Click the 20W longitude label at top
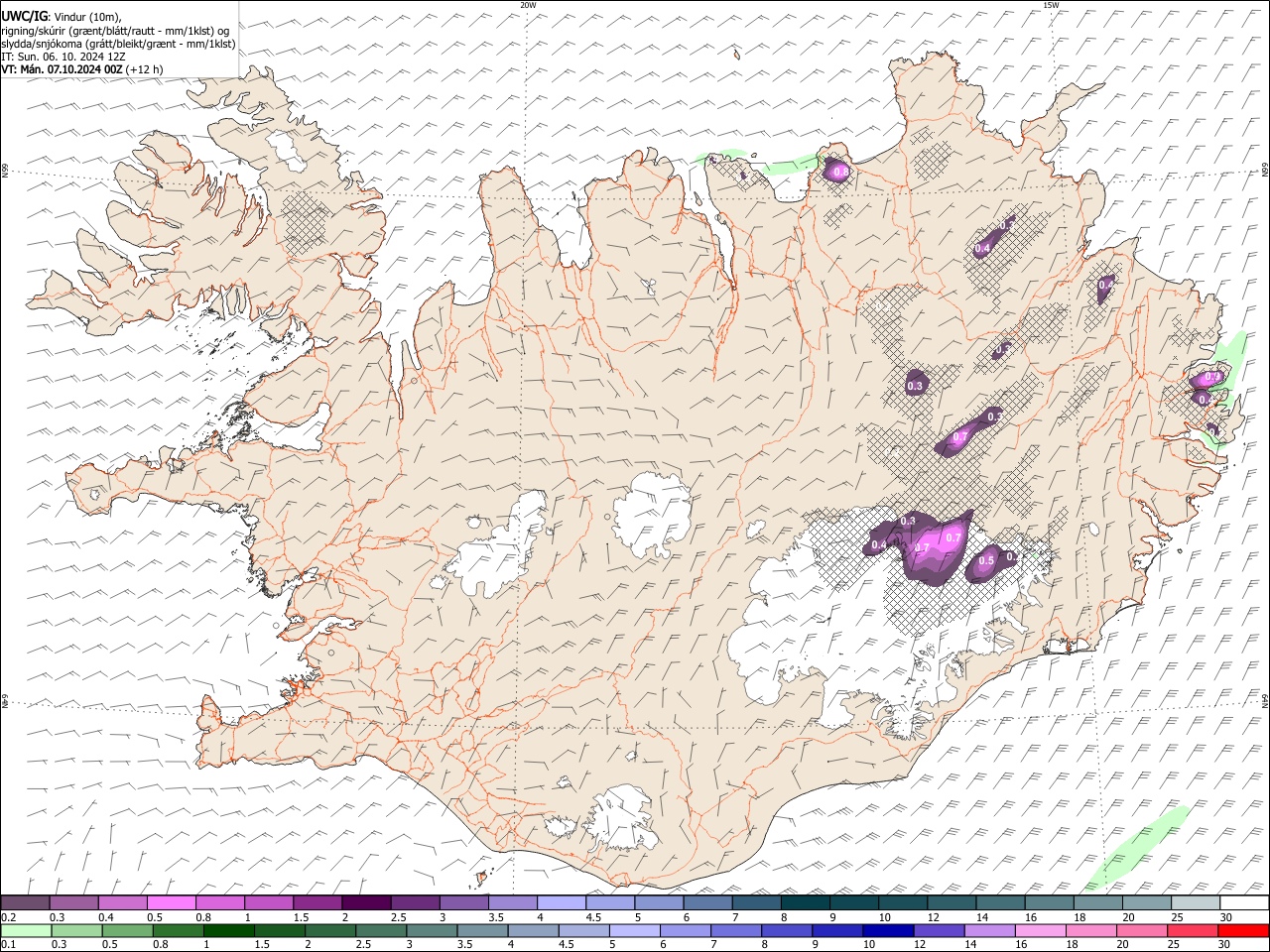 point(528,5)
